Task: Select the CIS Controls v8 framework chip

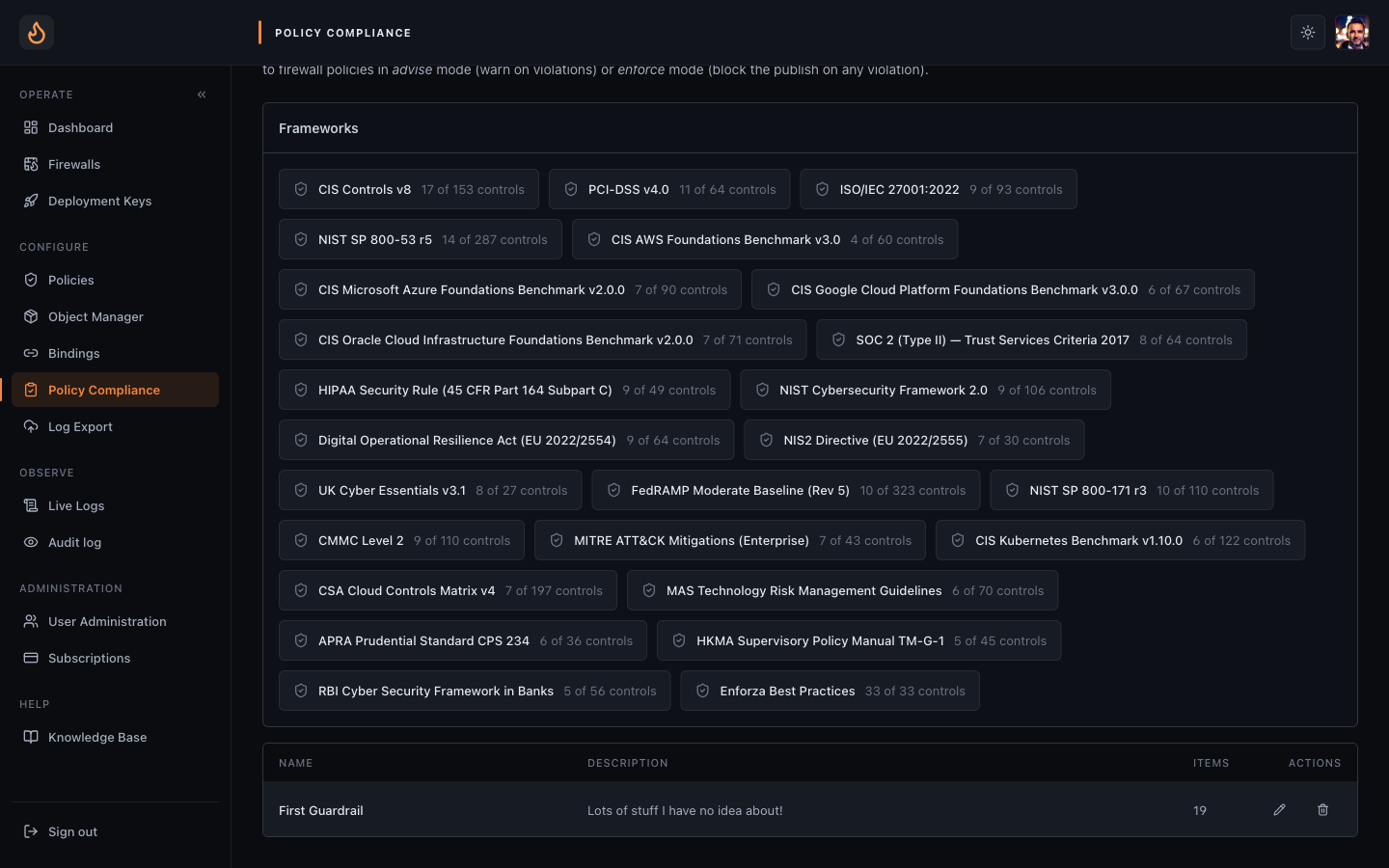Action: click(x=409, y=189)
